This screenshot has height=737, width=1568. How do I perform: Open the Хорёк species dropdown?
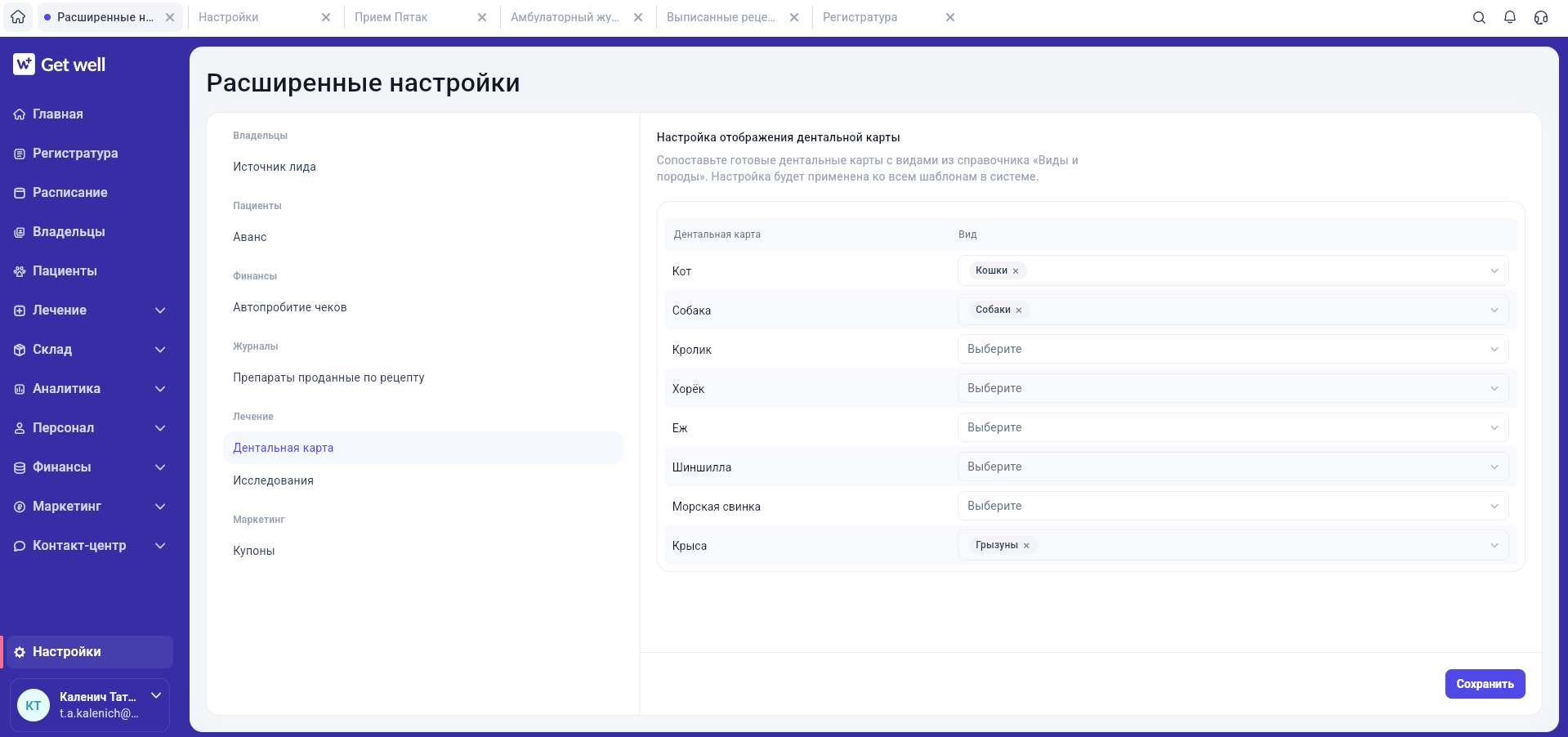point(1233,388)
